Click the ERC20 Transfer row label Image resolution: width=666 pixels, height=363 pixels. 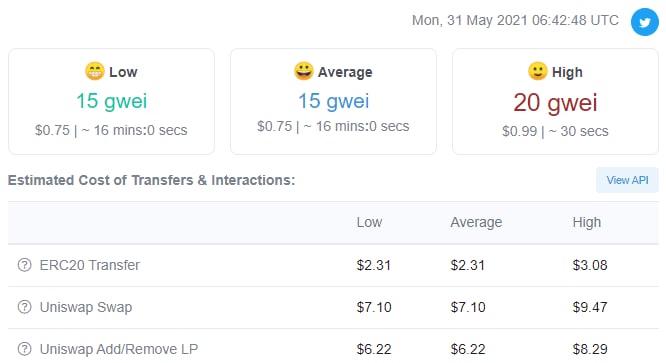pyautogui.click(x=90, y=265)
